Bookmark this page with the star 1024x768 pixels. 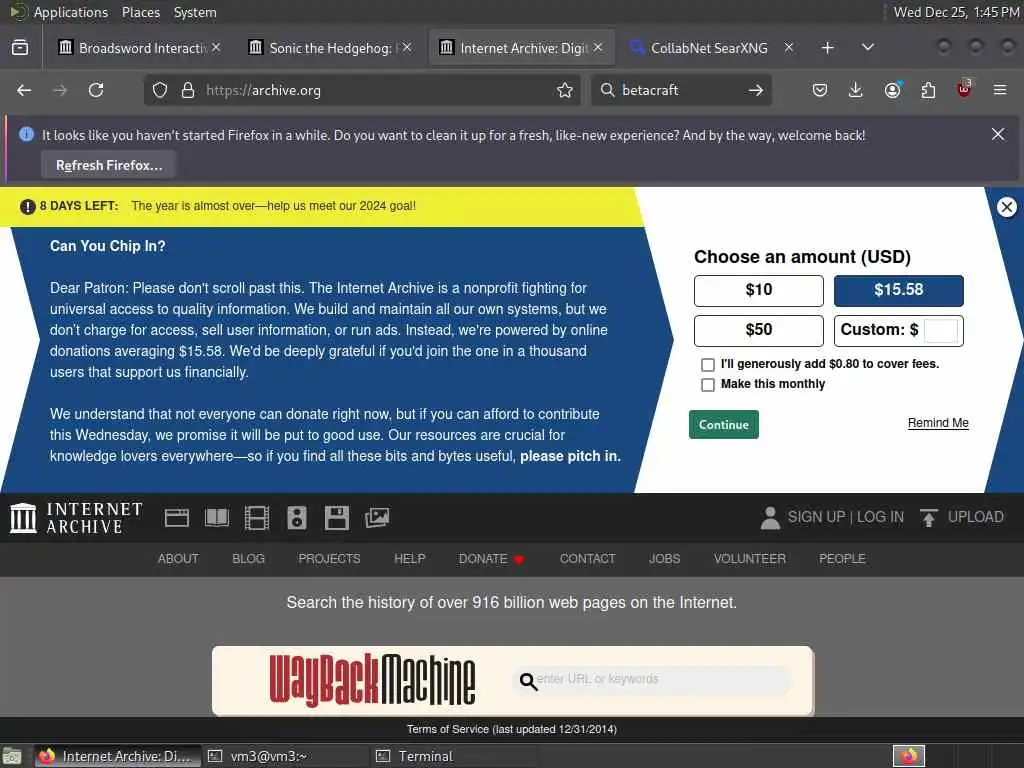565,90
